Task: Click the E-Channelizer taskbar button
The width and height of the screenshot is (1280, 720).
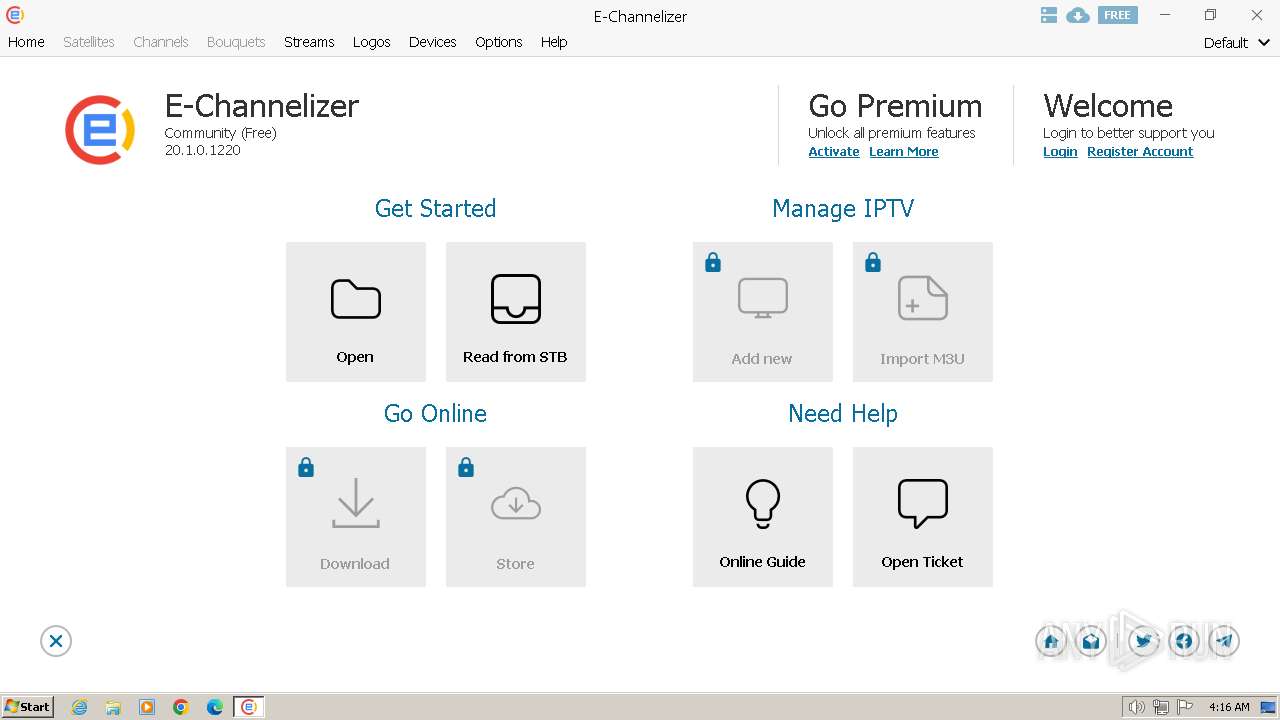Action: click(x=249, y=707)
